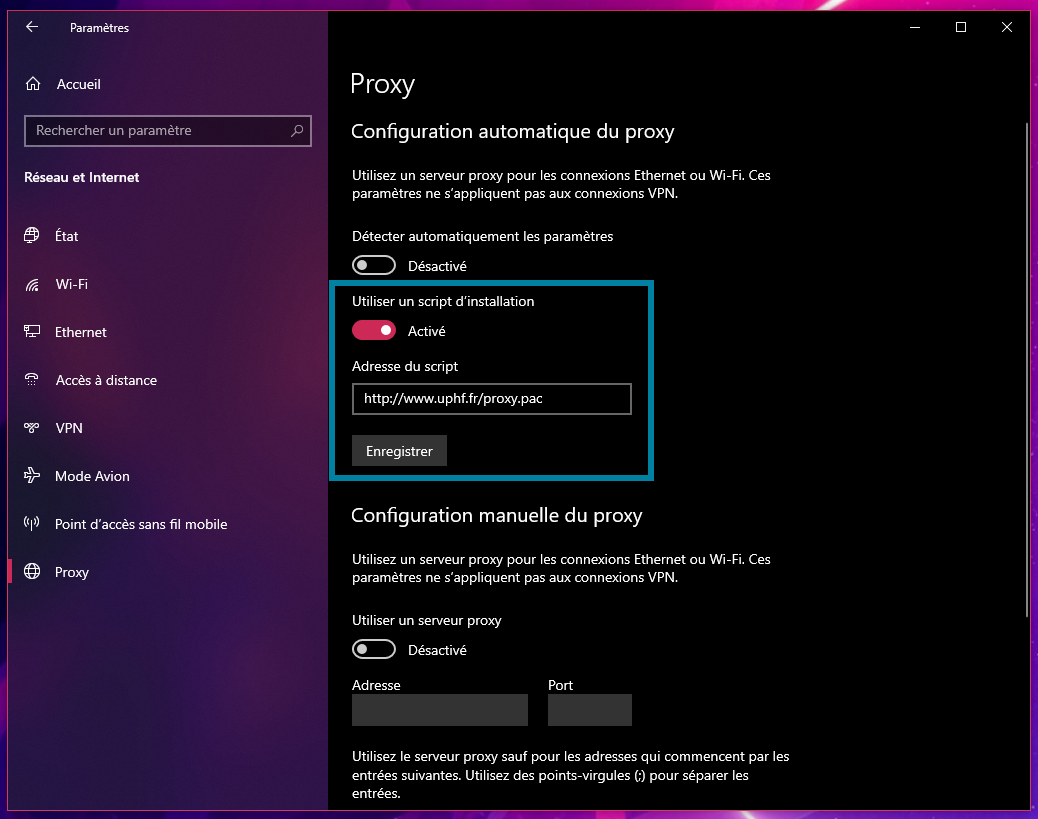Click the Accueil home icon
This screenshot has width=1038, height=819.
31,84
